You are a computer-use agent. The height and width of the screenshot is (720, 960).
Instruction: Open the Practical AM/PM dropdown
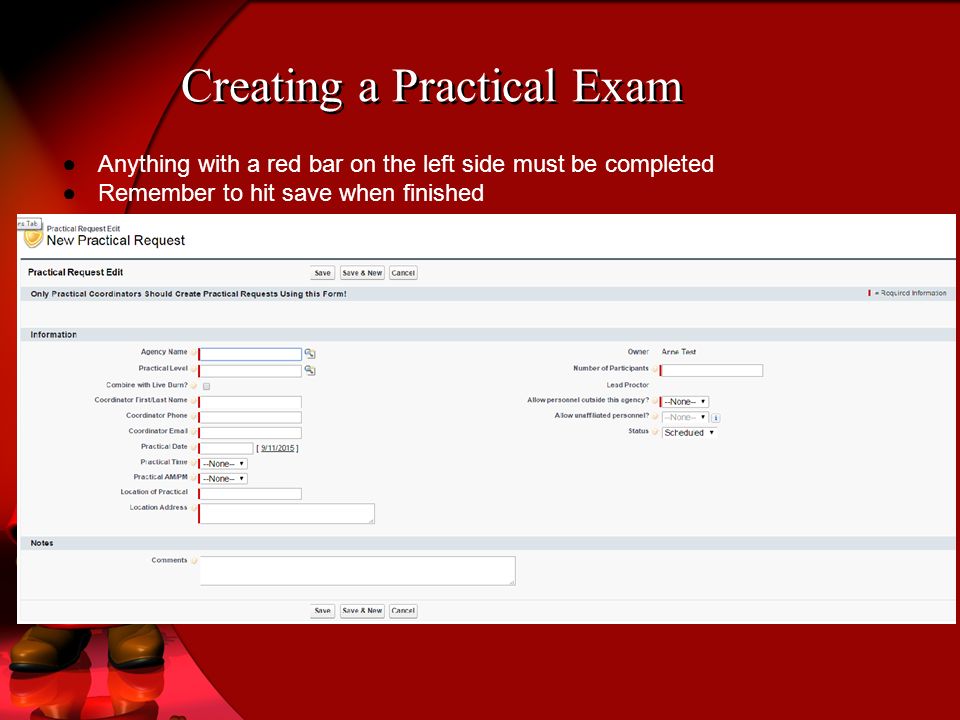(x=223, y=479)
